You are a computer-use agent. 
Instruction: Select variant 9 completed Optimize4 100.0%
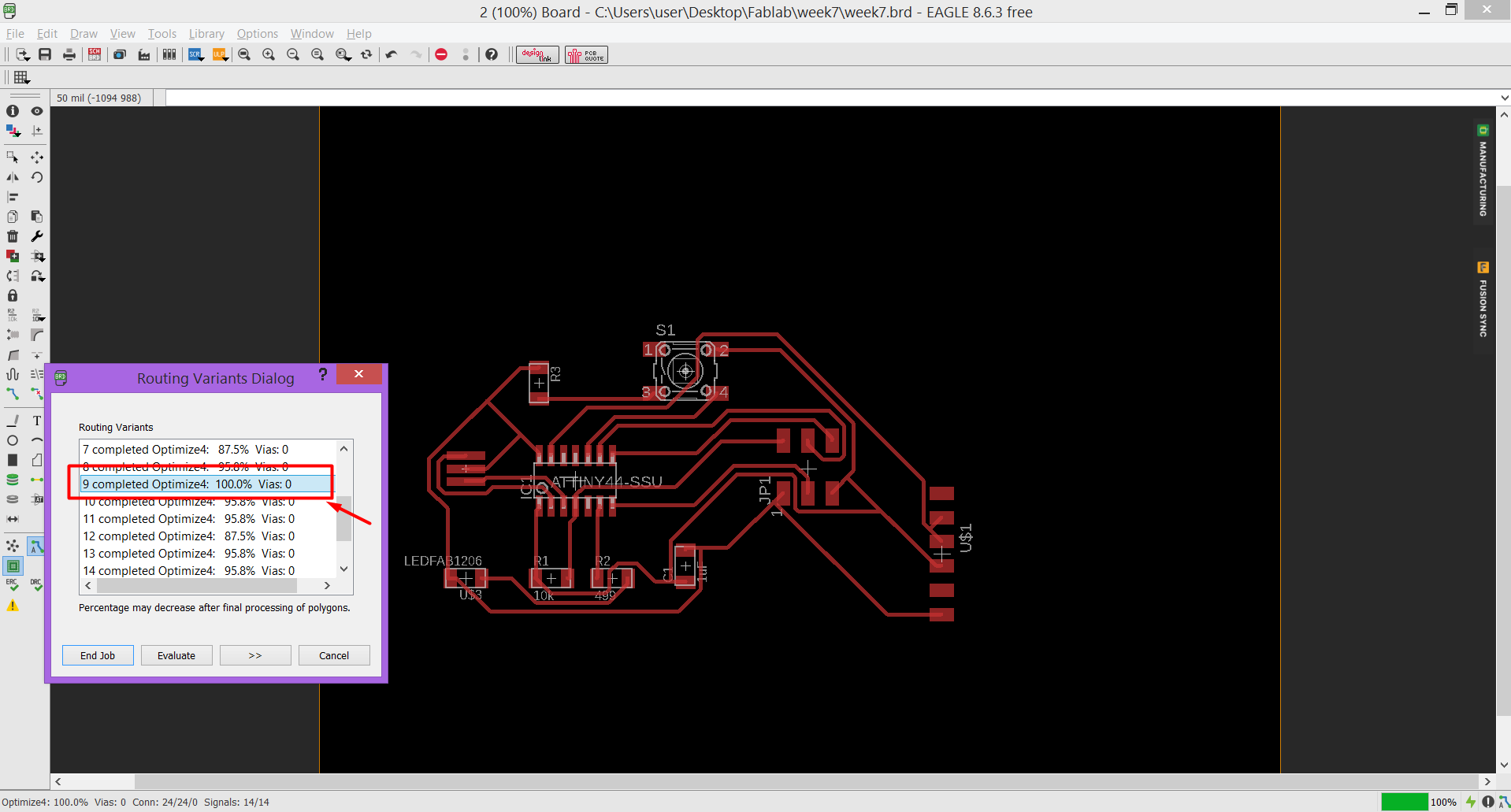click(x=208, y=484)
